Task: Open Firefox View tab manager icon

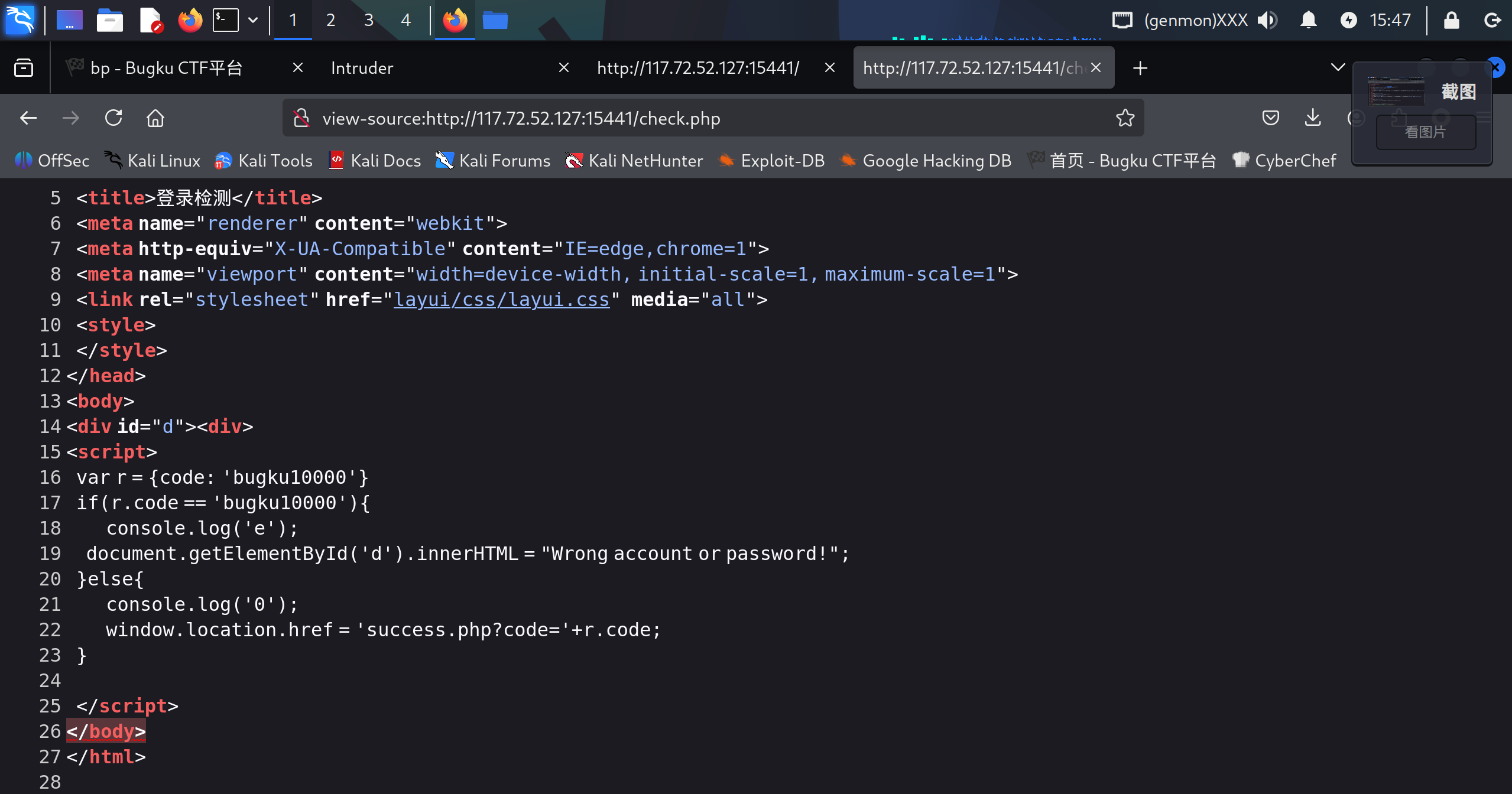Action: (x=24, y=68)
